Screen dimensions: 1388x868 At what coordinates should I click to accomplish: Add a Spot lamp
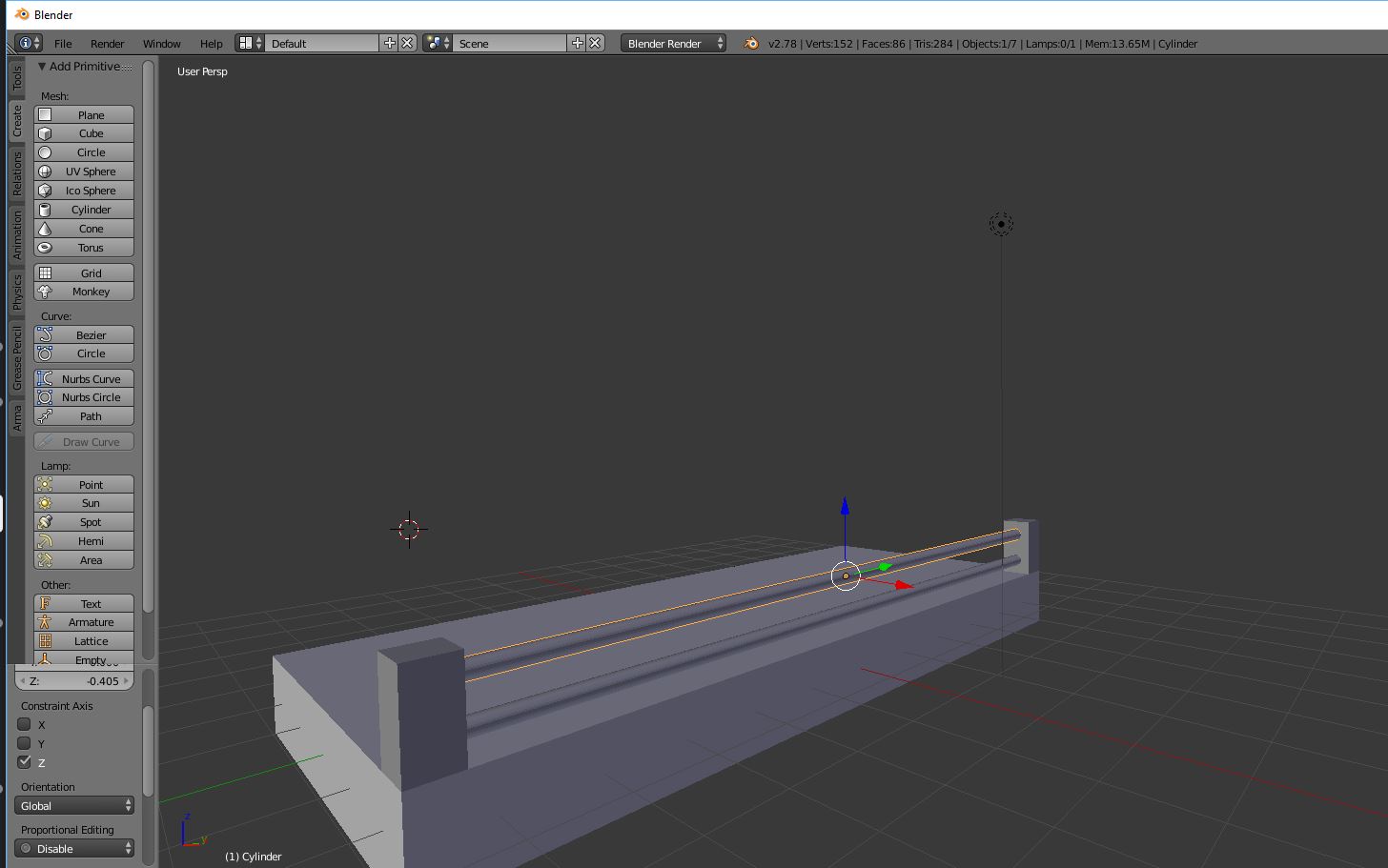(84, 522)
